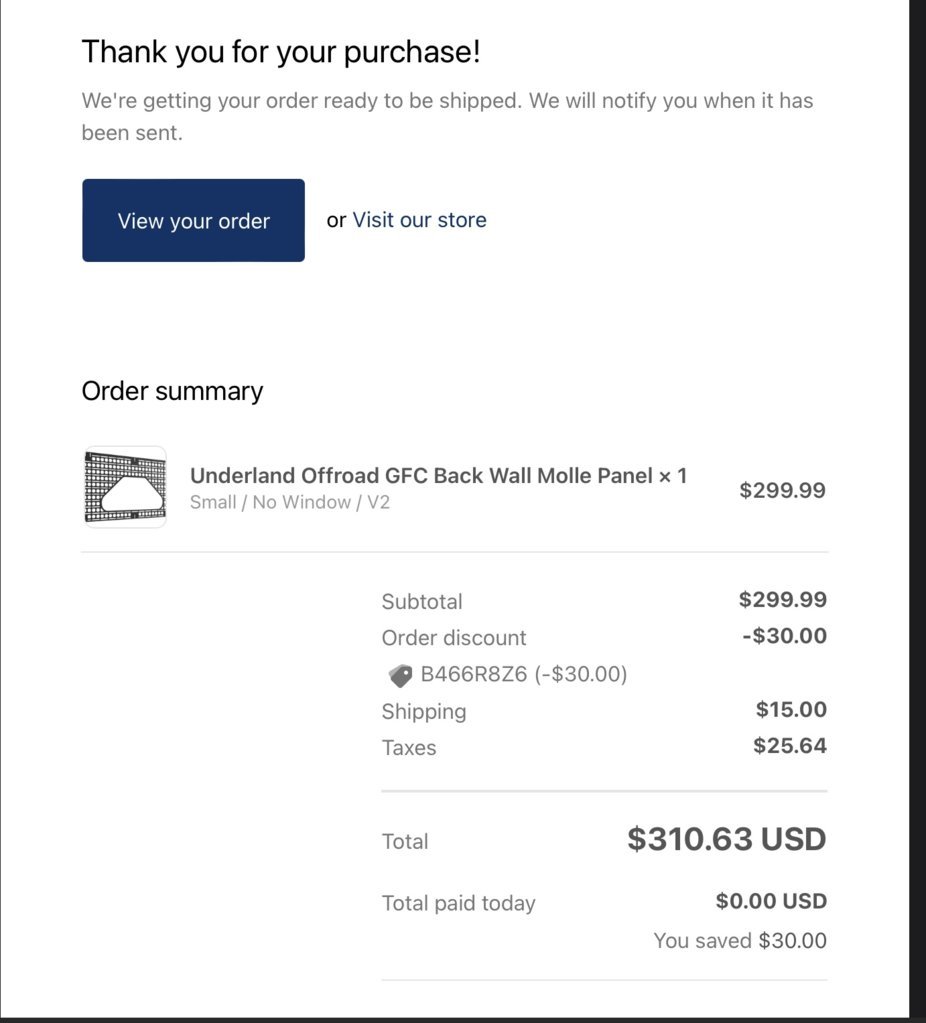The width and height of the screenshot is (926, 1023).
Task: Click the Total paid today label
Action: click(459, 904)
